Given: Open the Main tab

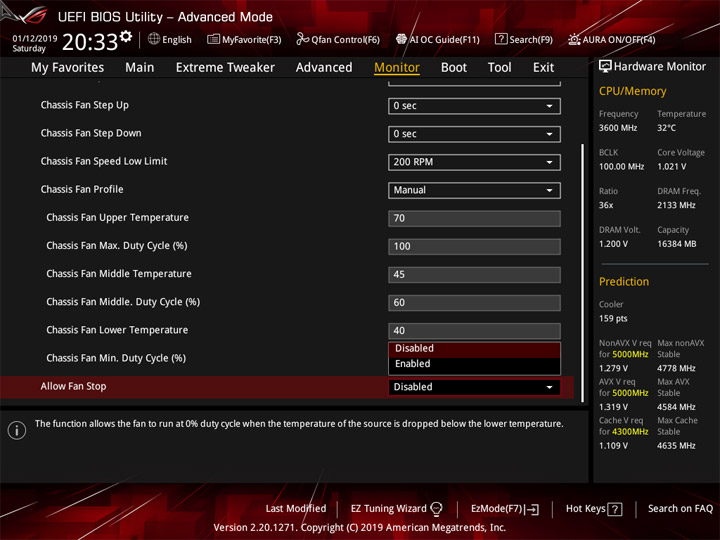Looking at the screenshot, I should (x=140, y=68).
